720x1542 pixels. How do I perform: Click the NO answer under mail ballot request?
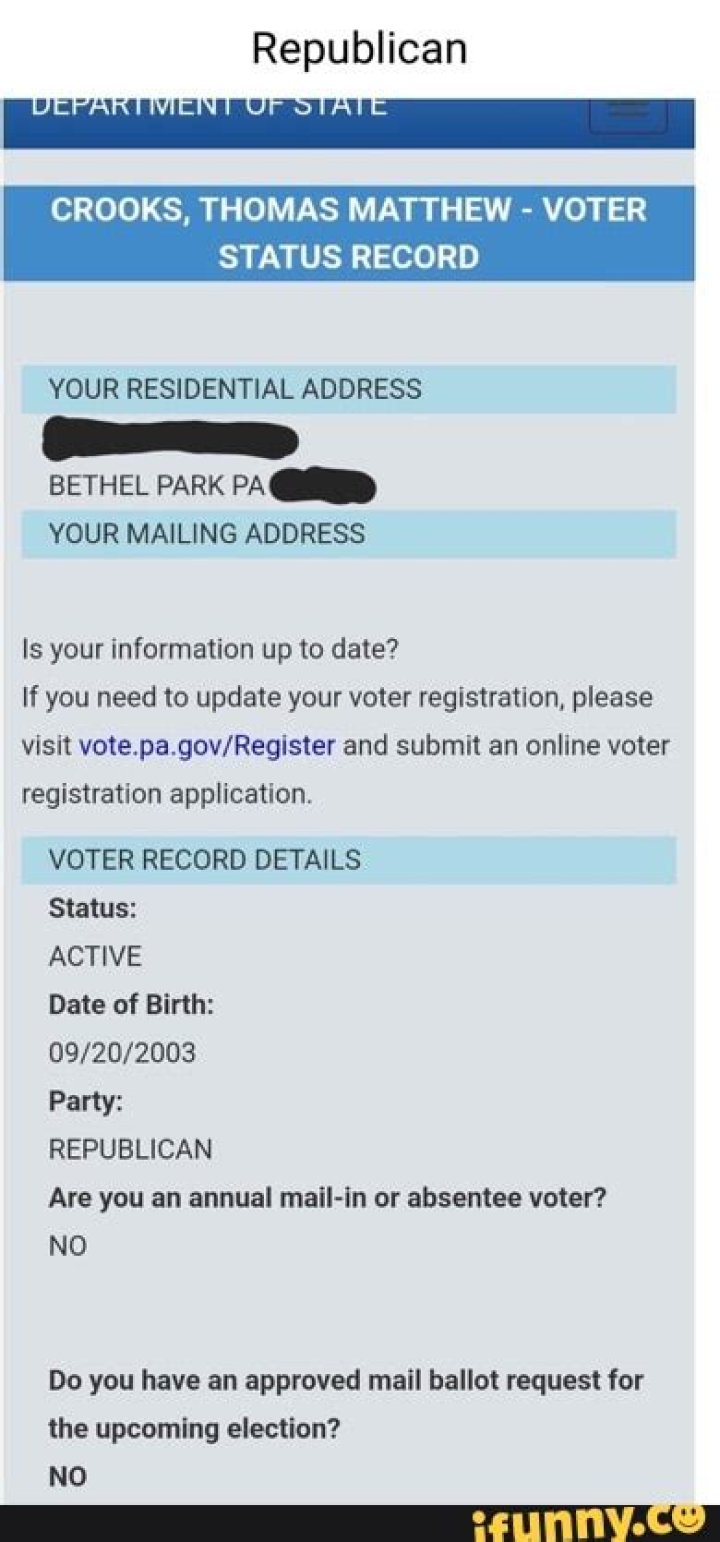pos(68,1477)
